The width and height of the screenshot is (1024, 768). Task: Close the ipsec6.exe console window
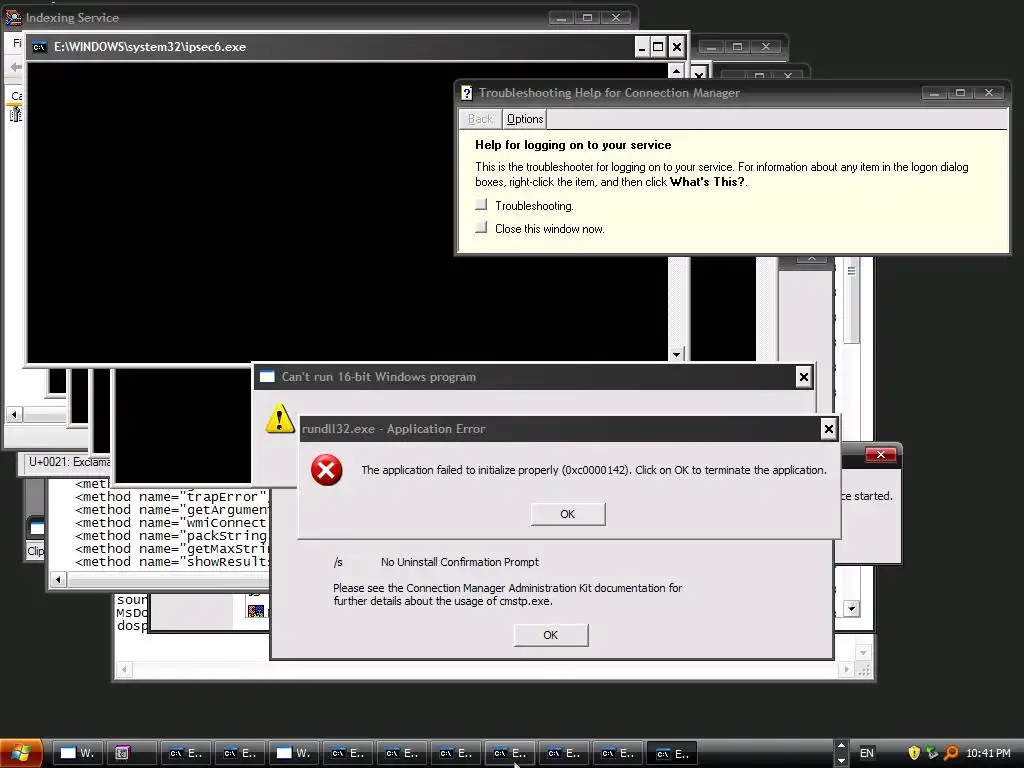[677, 47]
